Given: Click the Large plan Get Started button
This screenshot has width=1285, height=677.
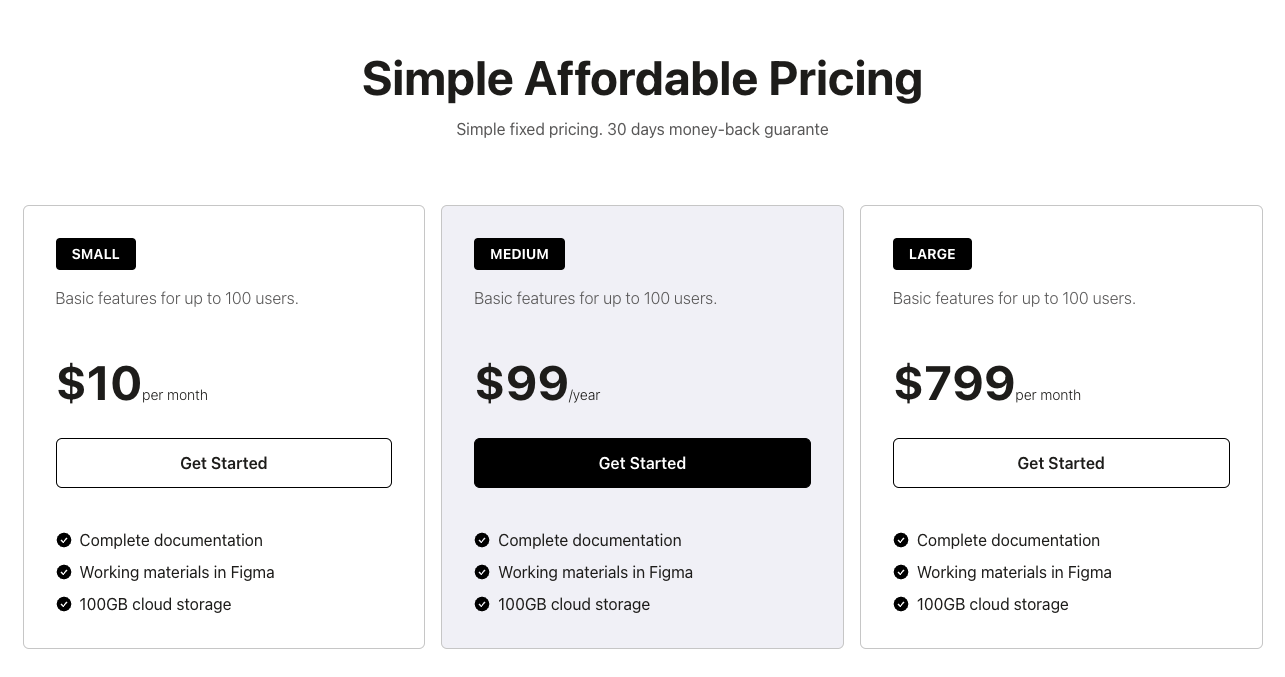Looking at the screenshot, I should click(x=1061, y=463).
